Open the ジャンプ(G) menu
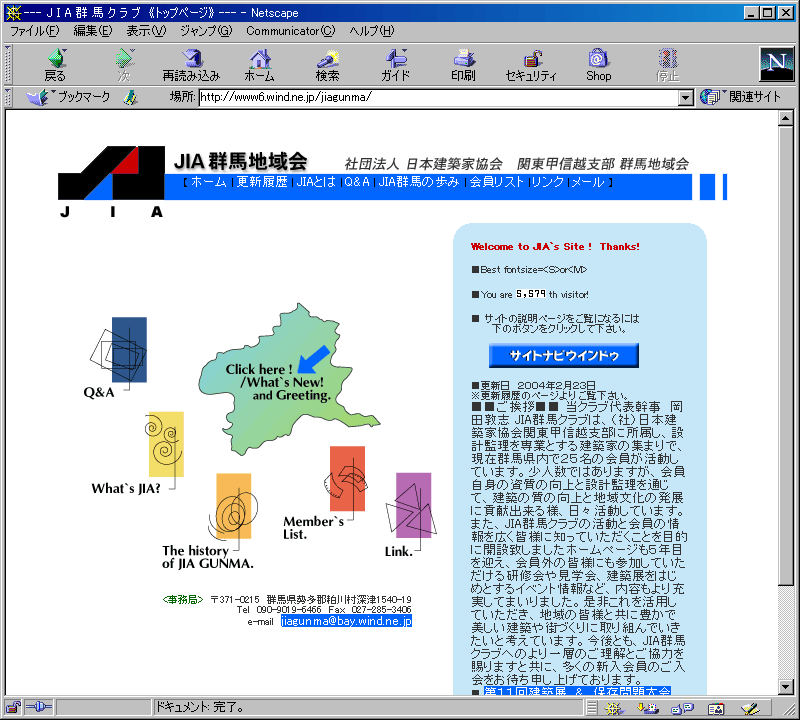This screenshot has height=720, width=800. 206,31
